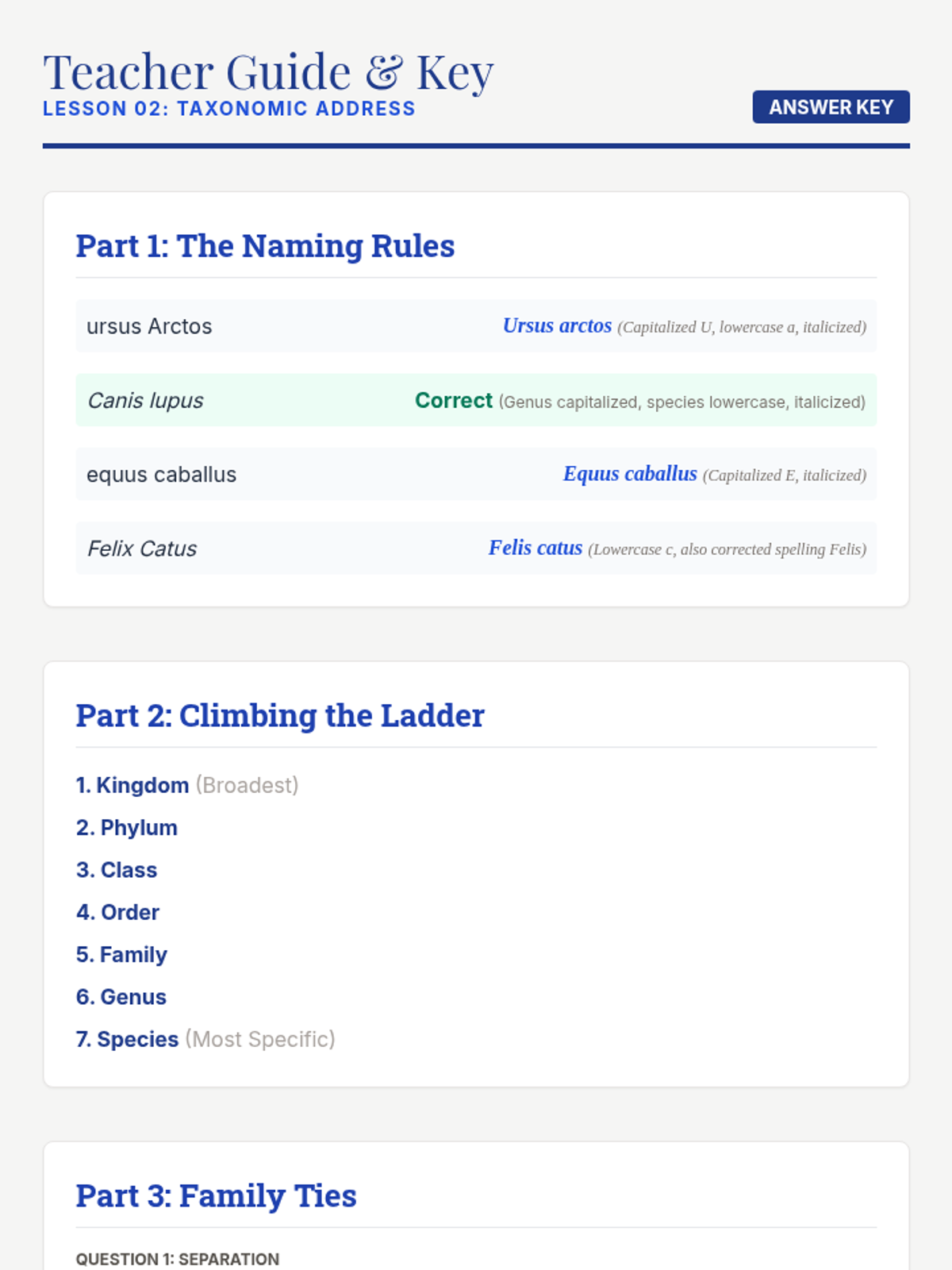This screenshot has height=1270, width=952.
Task: Click the corrected Equus caballus answer
Action: click(x=630, y=474)
